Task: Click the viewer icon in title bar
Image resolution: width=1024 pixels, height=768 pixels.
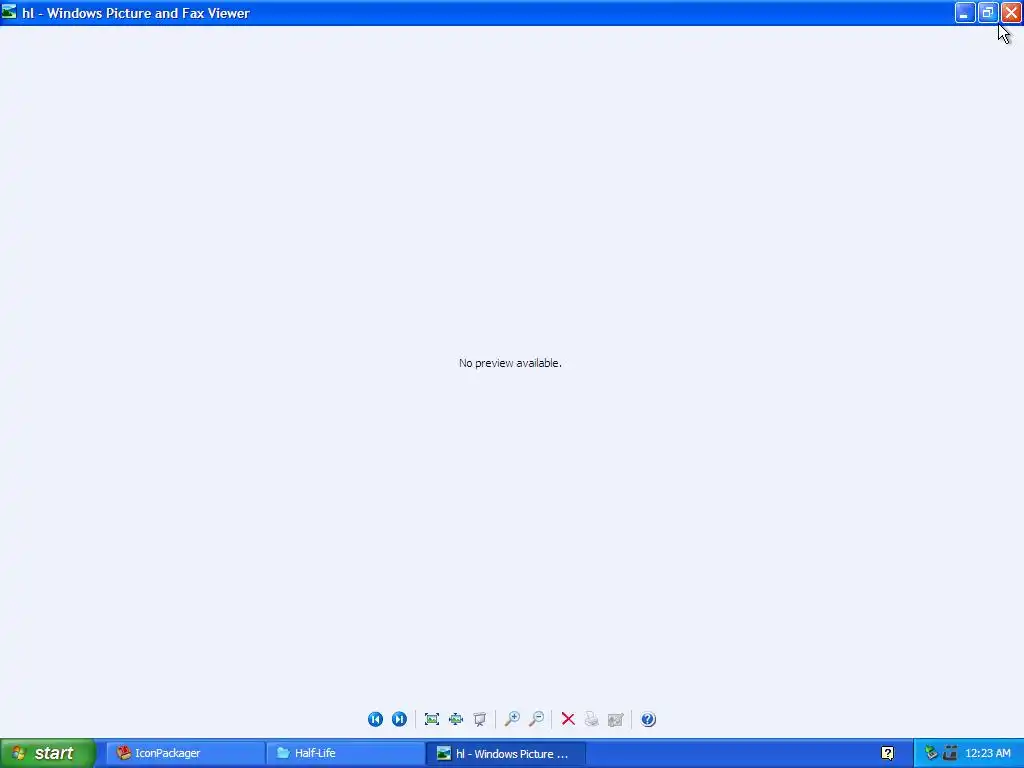Action: coord(8,12)
